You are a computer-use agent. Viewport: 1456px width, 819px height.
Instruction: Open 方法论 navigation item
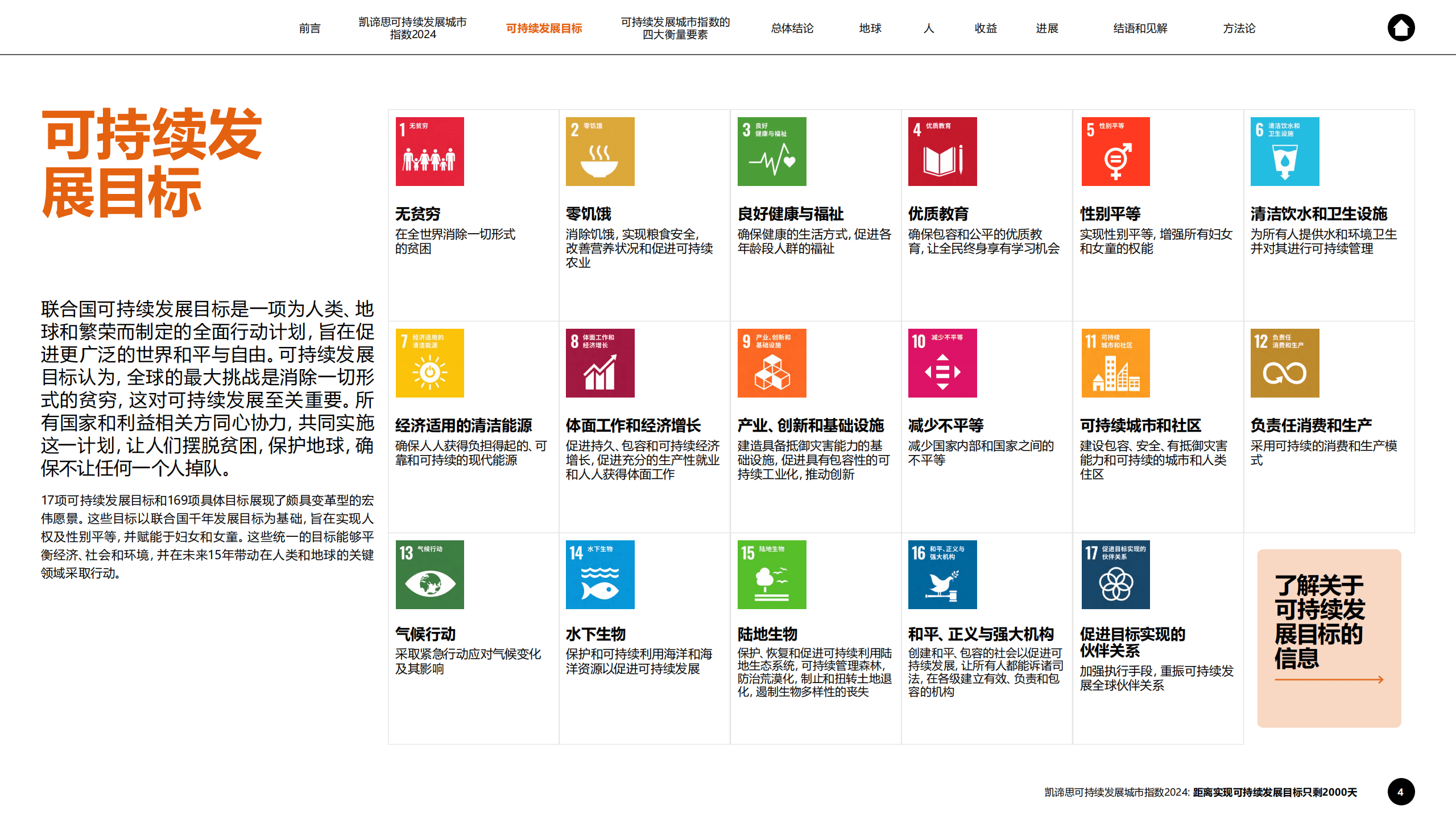(1239, 28)
